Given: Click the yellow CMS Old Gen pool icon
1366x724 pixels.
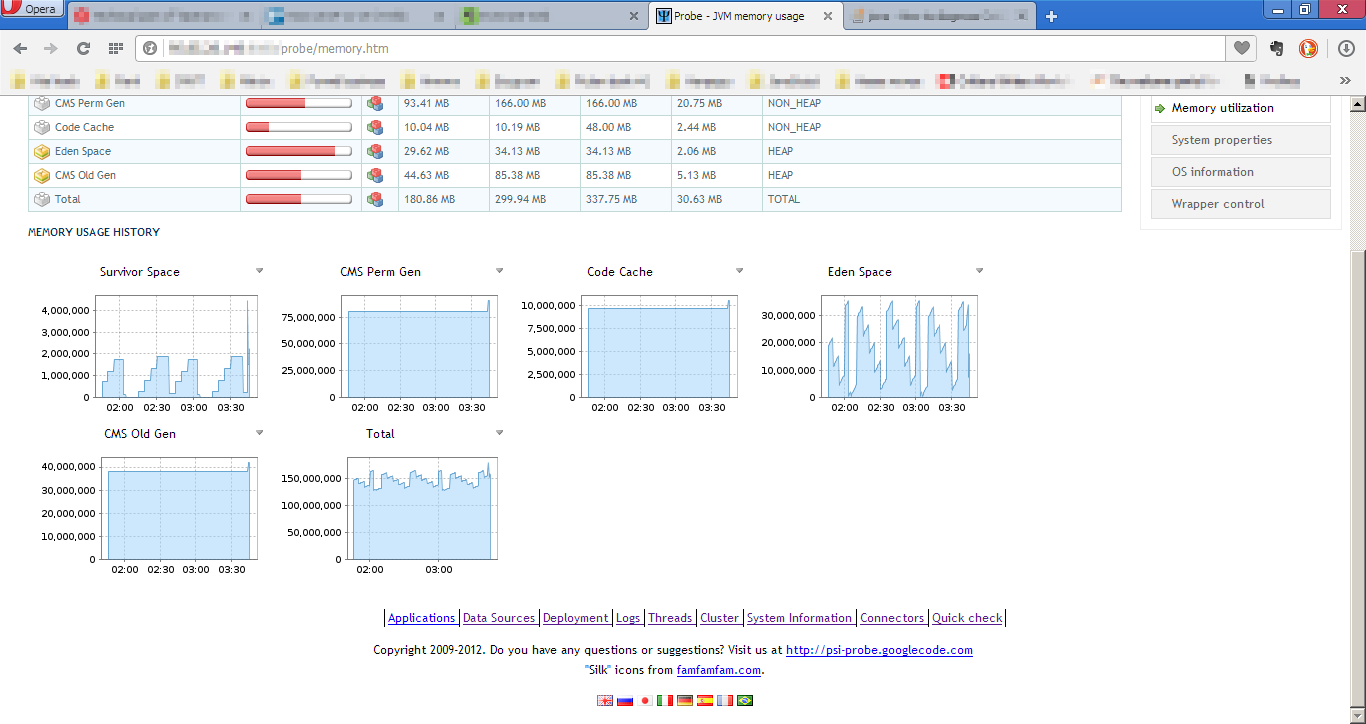Looking at the screenshot, I should [x=42, y=175].
